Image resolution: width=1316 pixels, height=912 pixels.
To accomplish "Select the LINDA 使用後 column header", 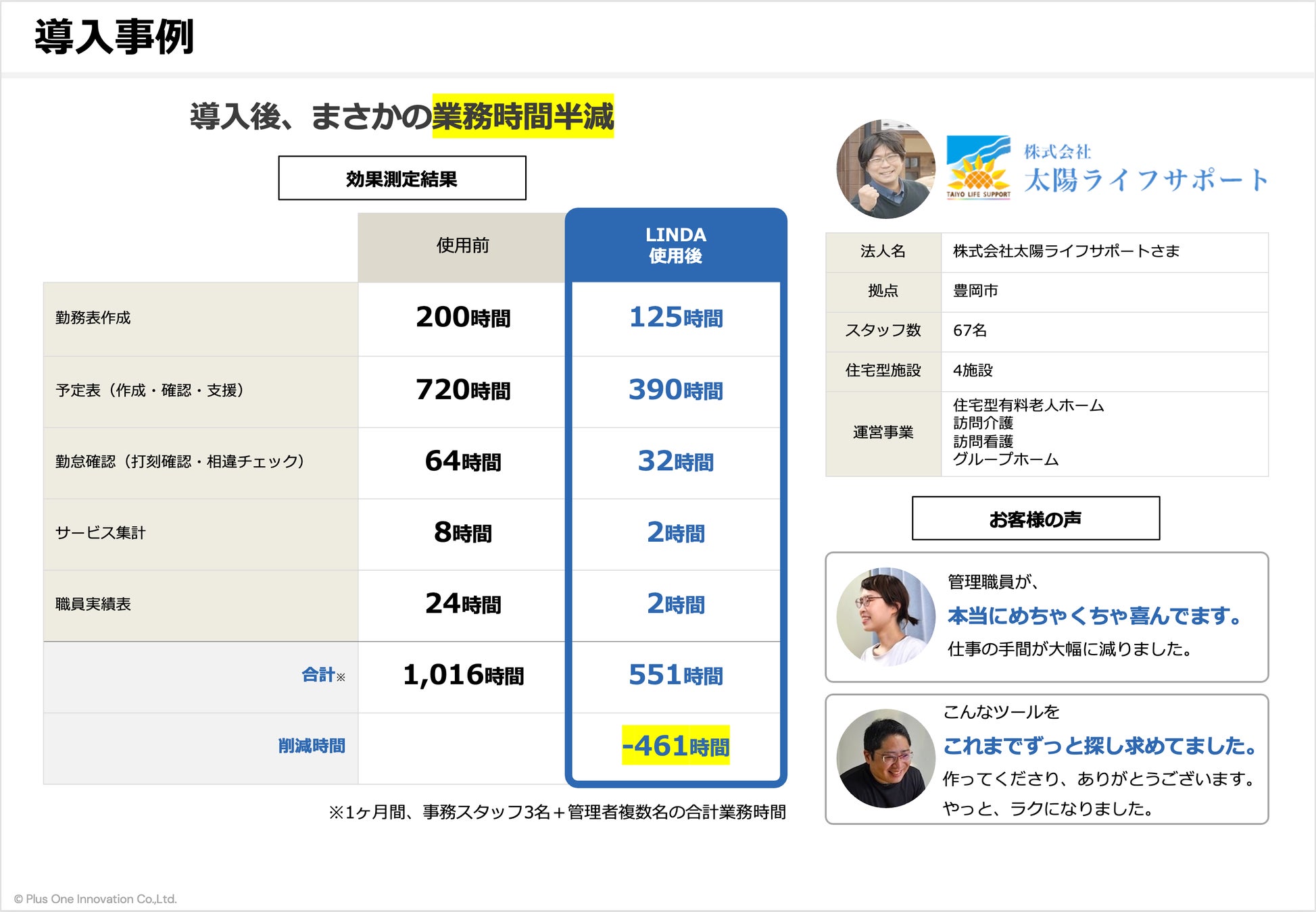I will click(x=675, y=245).
